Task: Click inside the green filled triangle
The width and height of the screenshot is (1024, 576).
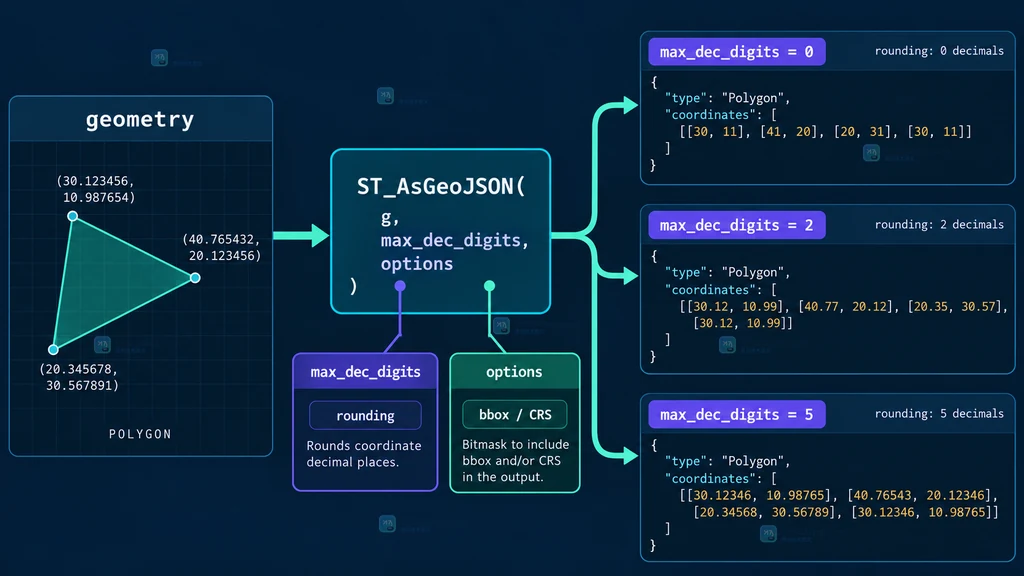Action: pyautogui.click(x=111, y=281)
